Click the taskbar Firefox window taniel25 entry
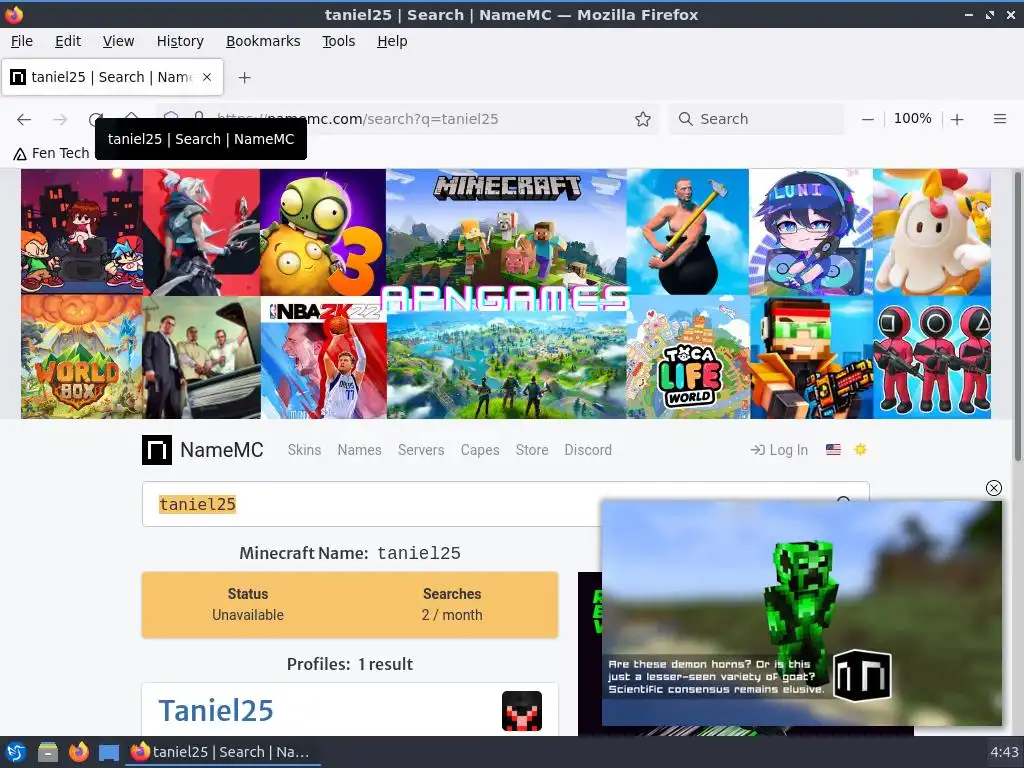Viewport: 1024px width, 768px height. [x=222, y=752]
